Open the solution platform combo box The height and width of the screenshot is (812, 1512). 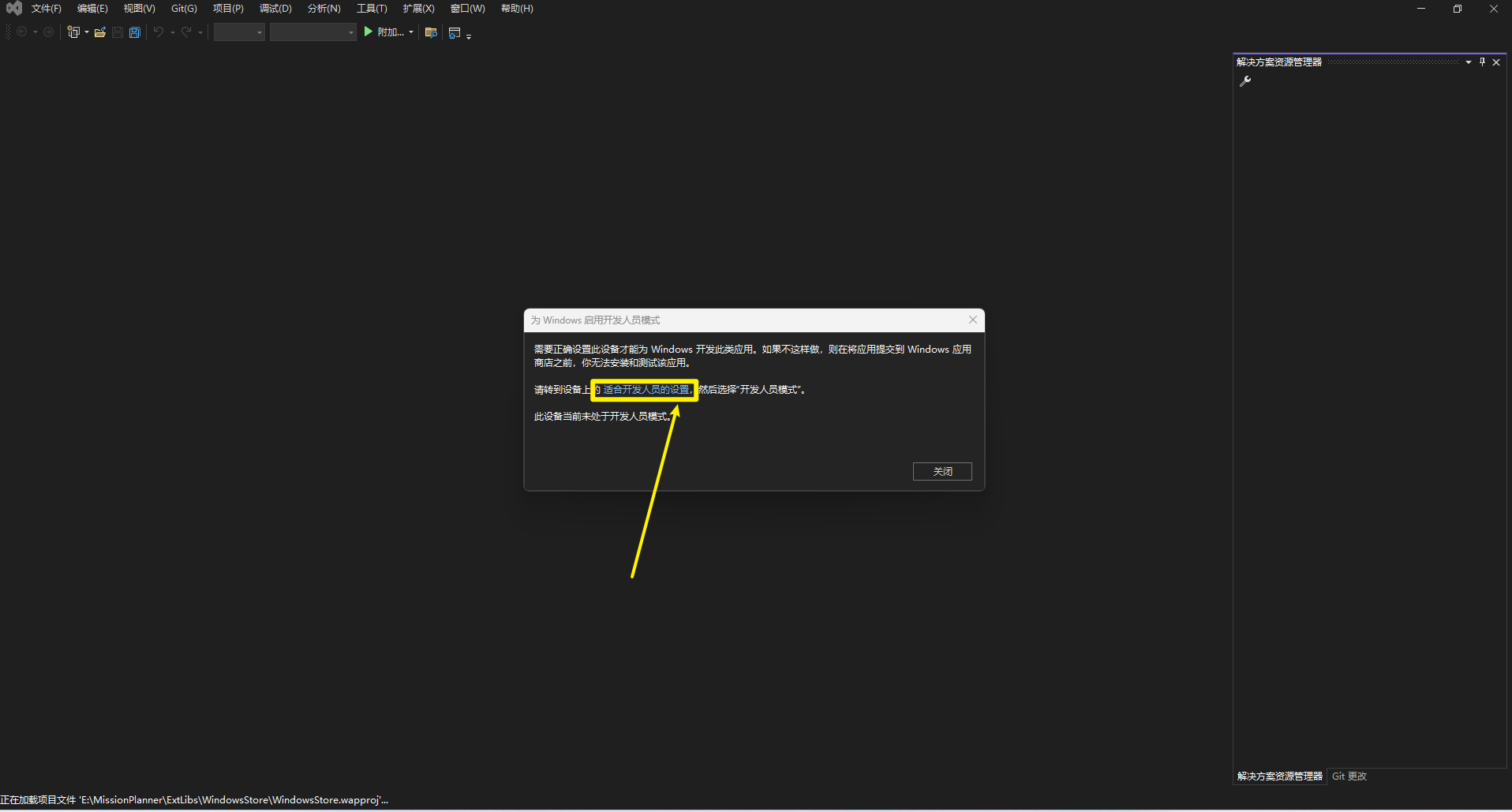click(313, 32)
